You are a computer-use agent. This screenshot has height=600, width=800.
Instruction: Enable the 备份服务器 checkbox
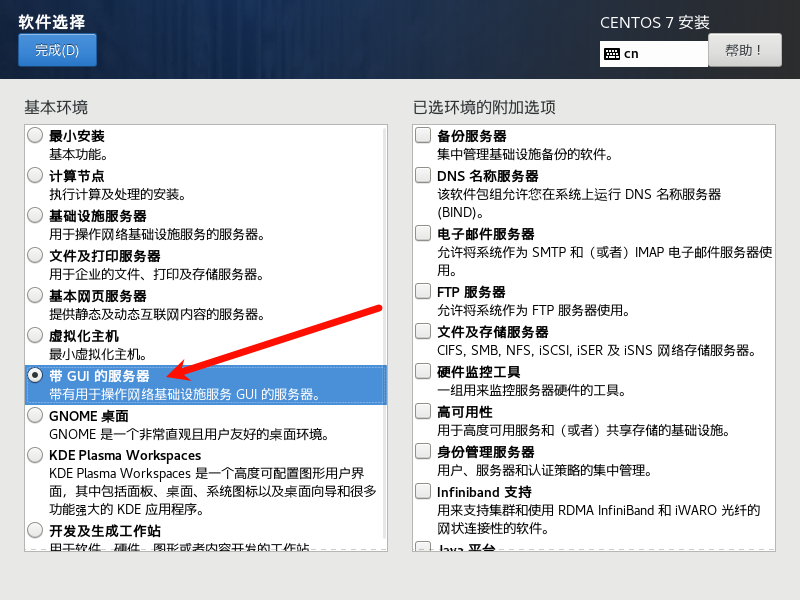(423, 135)
